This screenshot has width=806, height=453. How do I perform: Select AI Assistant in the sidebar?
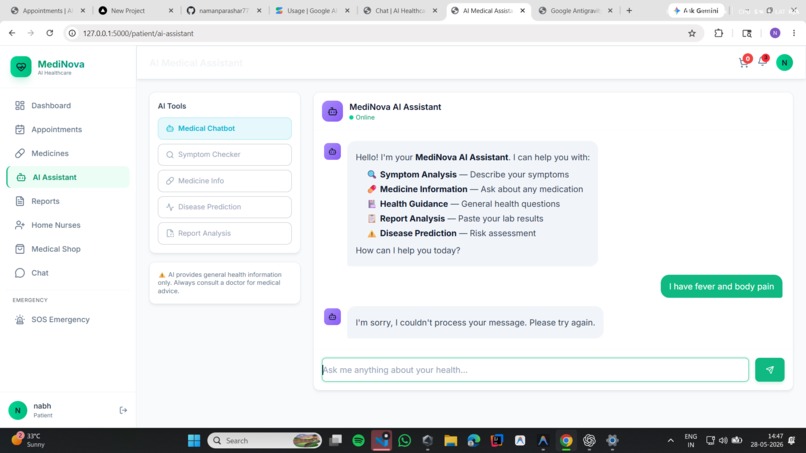tap(68, 177)
